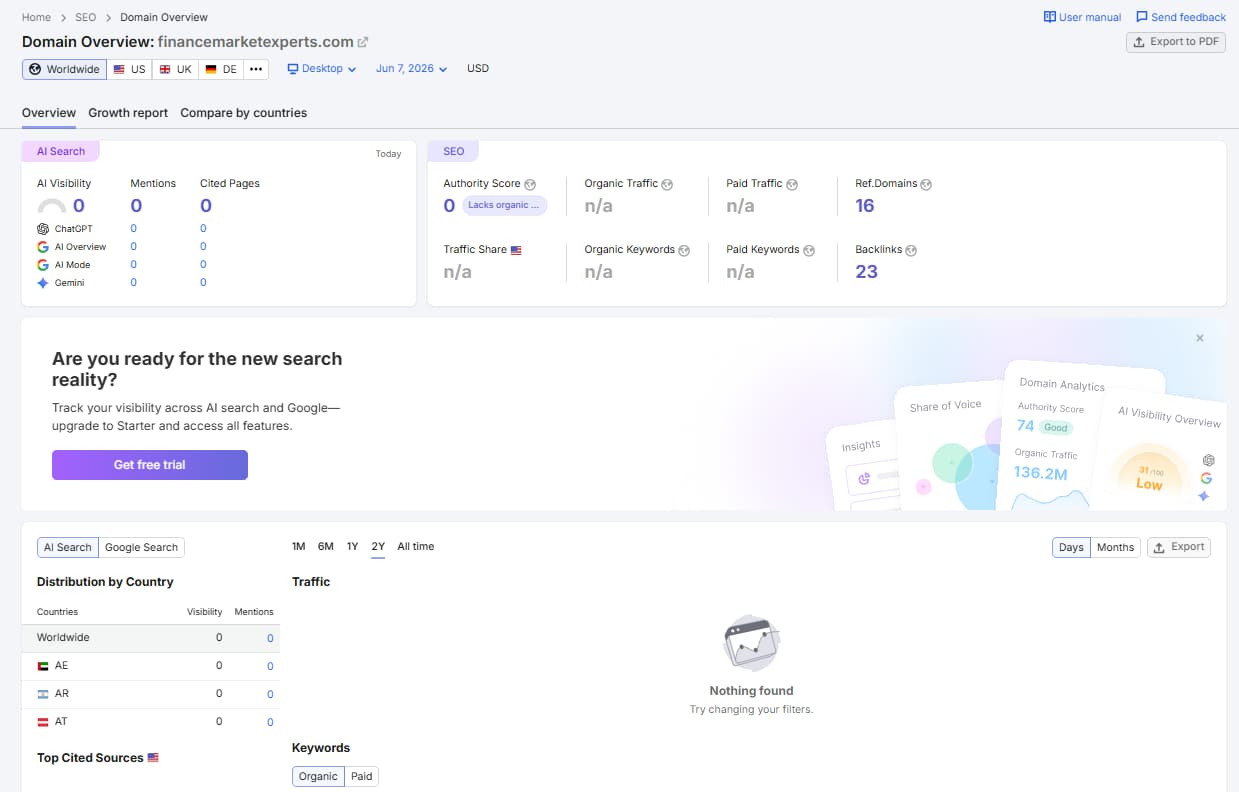
Task: Switch chart granularity to Days
Action: [x=1071, y=547]
